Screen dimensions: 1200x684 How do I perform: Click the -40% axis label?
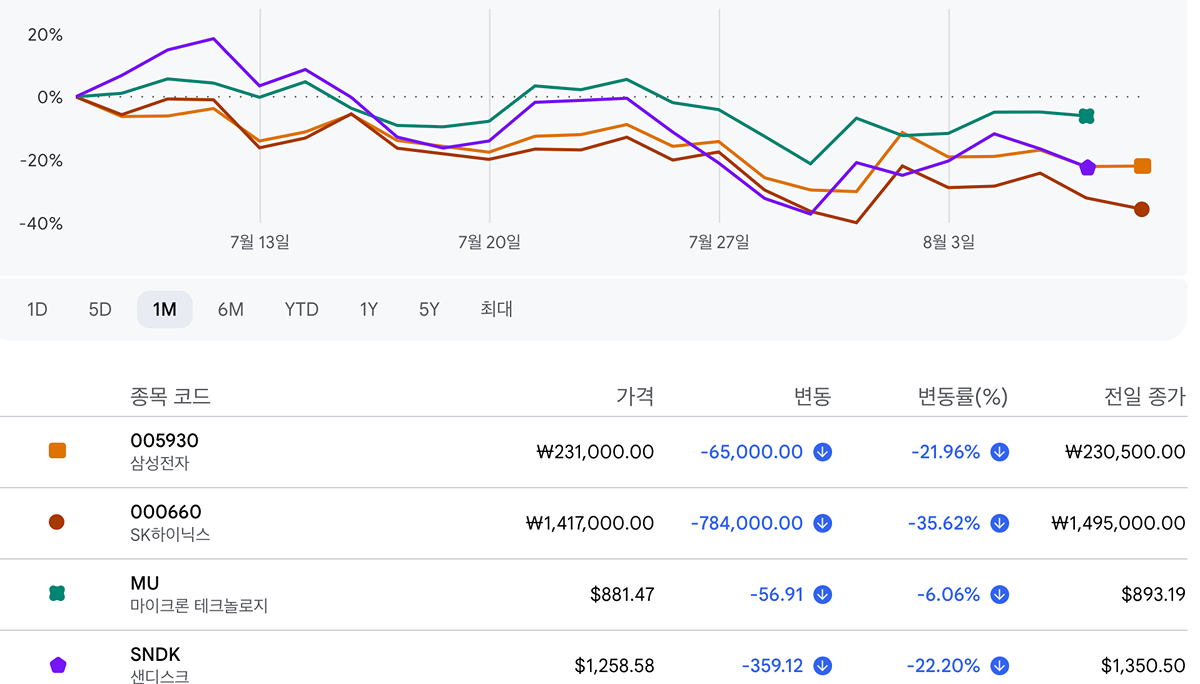pyautogui.click(x=41, y=224)
